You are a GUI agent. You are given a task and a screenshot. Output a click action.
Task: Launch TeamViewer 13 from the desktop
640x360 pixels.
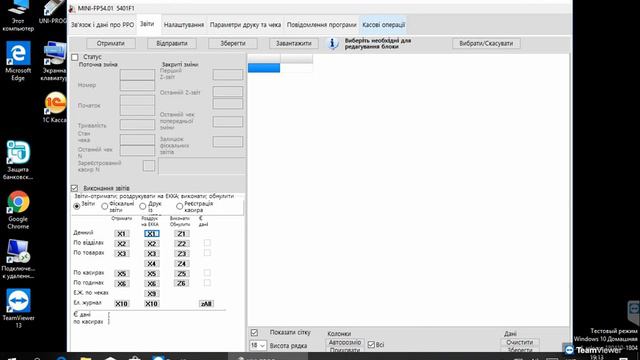[18, 309]
